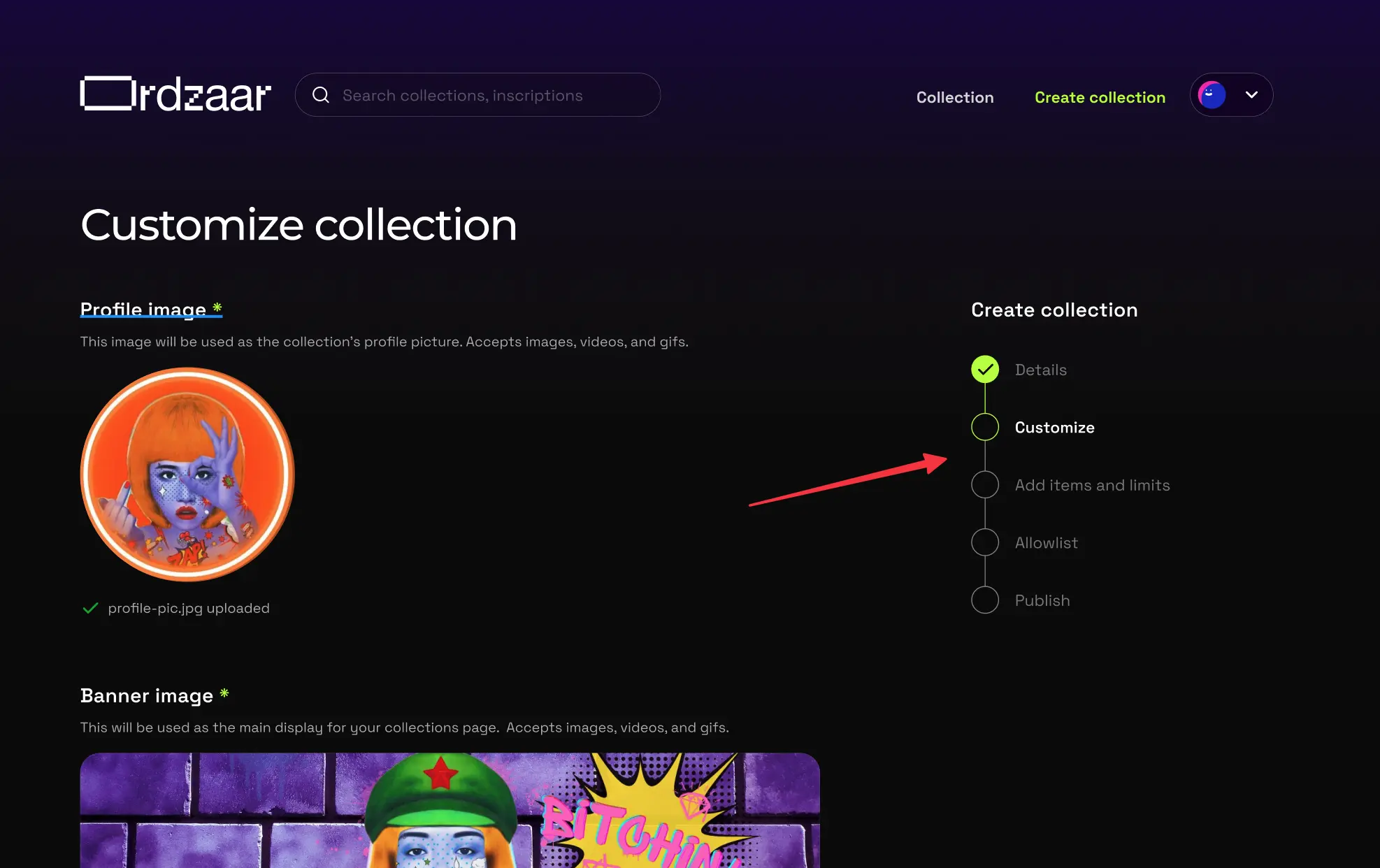Click the green checkmark beside profile-pic.jpg uploaded
Screen dimensions: 1380x868
(x=90, y=608)
